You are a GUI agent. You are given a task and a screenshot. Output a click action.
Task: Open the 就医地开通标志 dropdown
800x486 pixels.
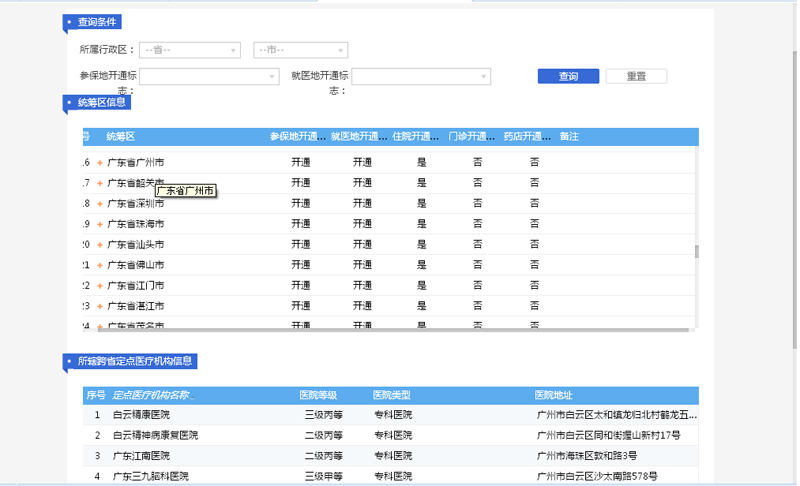click(x=421, y=76)
